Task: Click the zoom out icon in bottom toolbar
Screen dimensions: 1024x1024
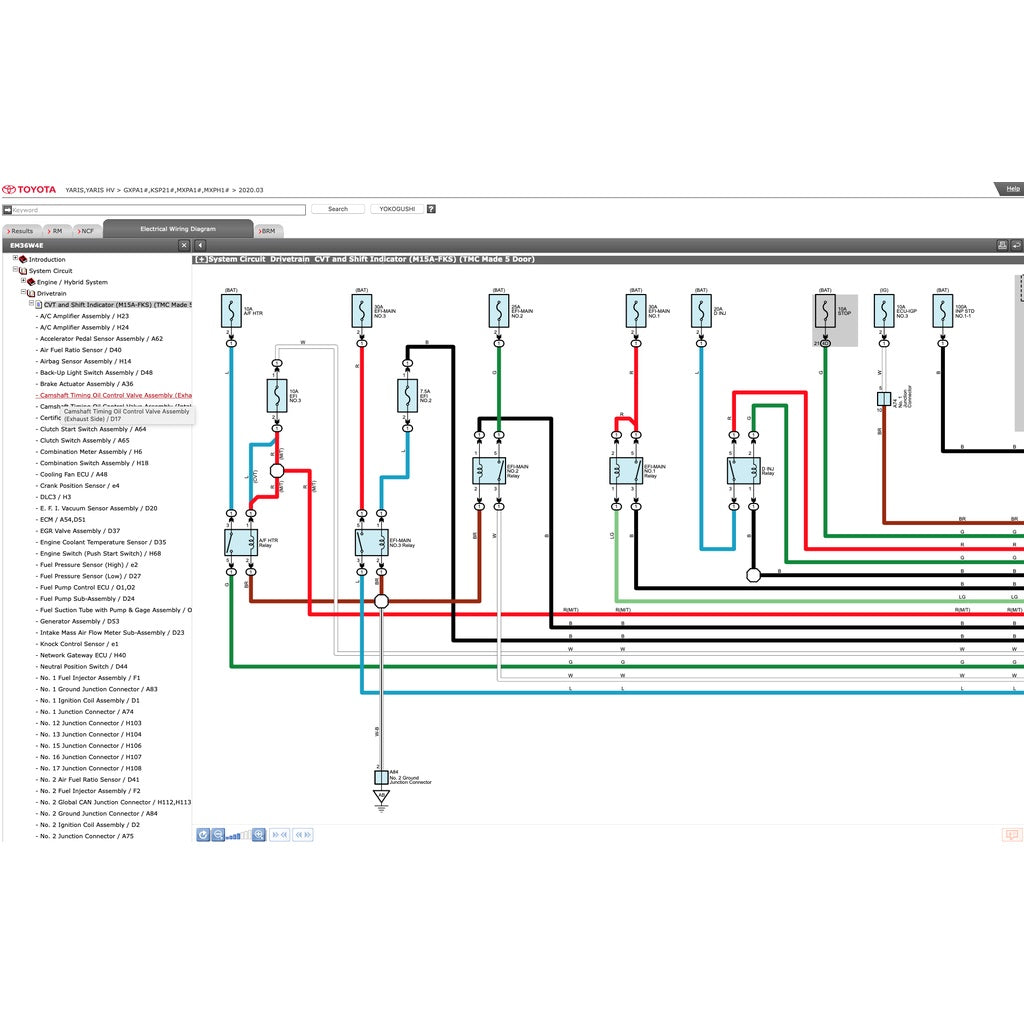Action: pos(218,835)
